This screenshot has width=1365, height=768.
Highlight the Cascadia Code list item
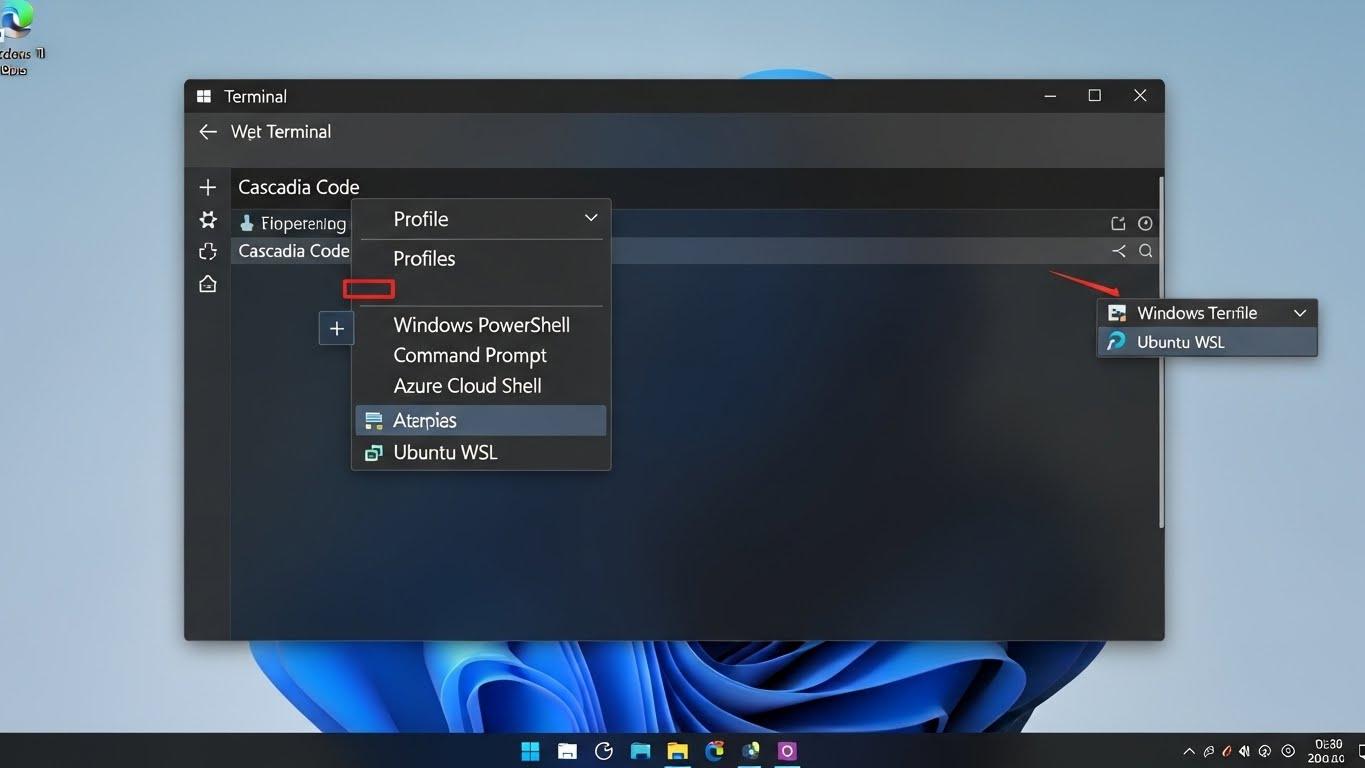click(292, 251)
